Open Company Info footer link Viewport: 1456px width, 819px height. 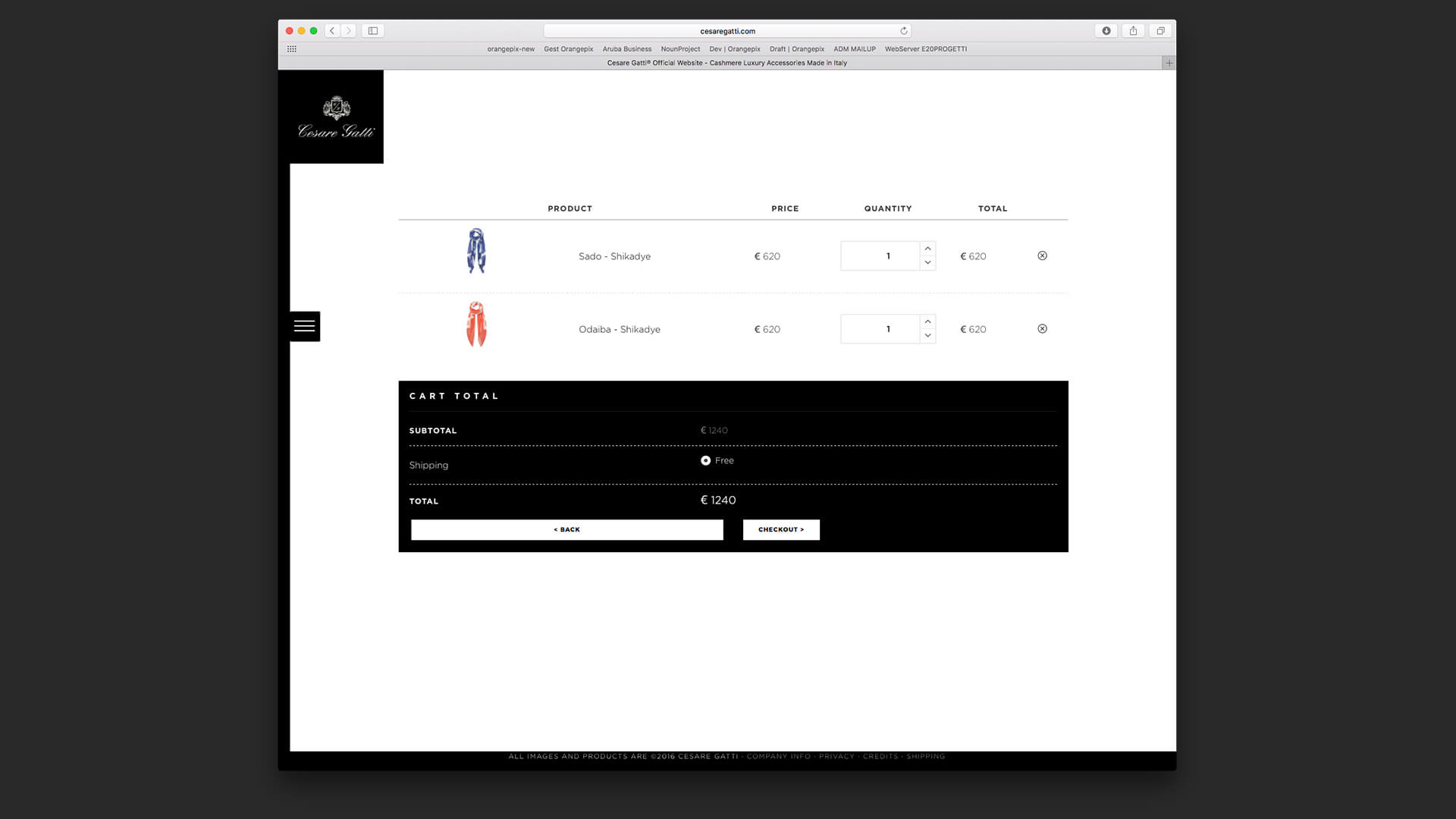coord(778,756)
